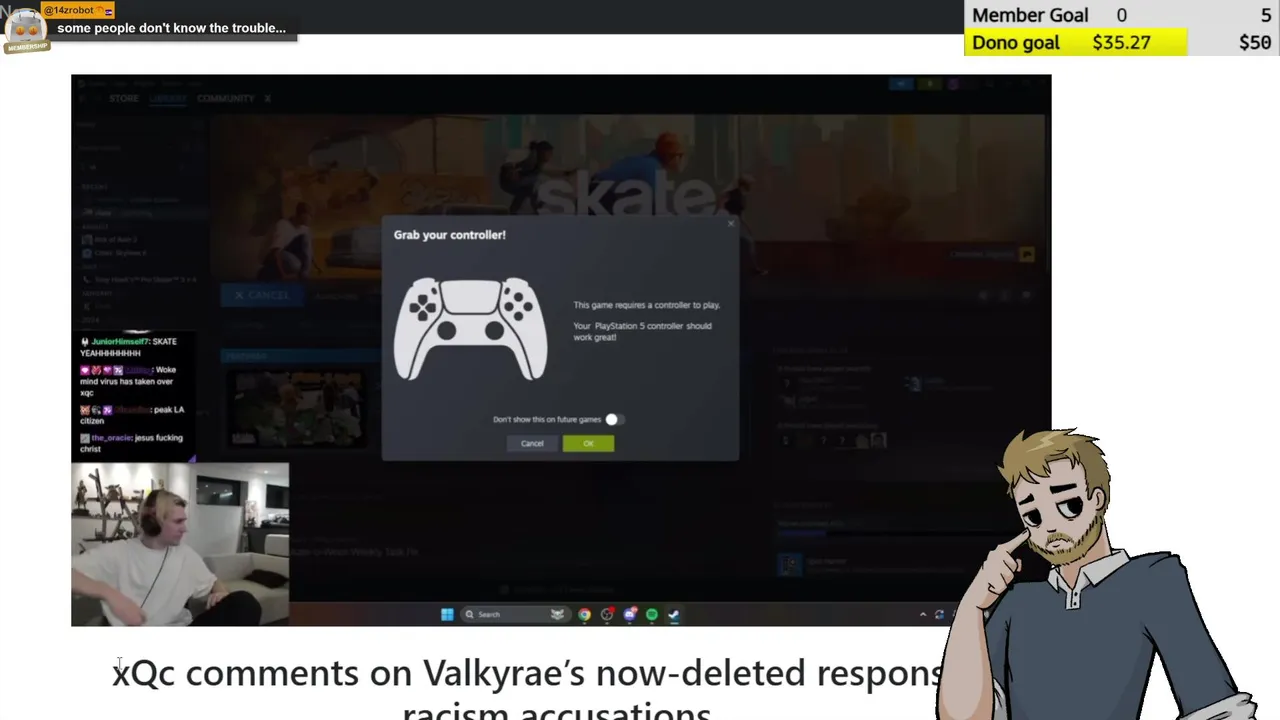Click JuniorHimself7's 'SKATE YEAHHHHHHHH' chat message
The width and height of the screenshot is (1280, 720).
coord(130,347)
